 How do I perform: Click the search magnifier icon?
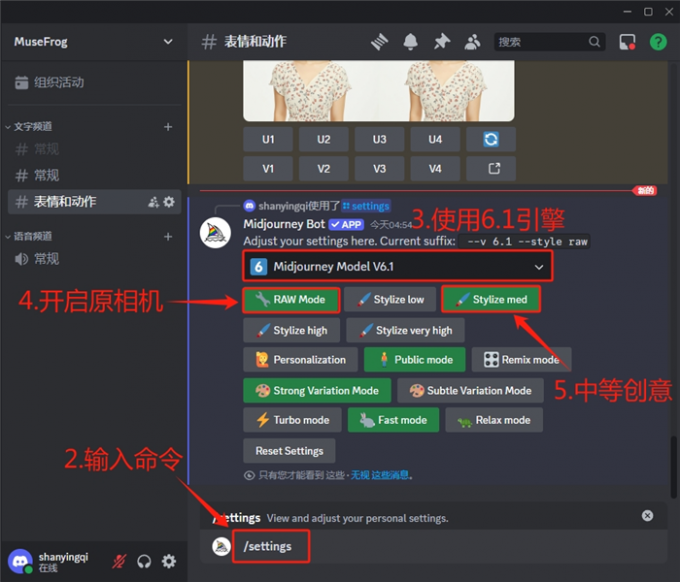coord(594,42)
